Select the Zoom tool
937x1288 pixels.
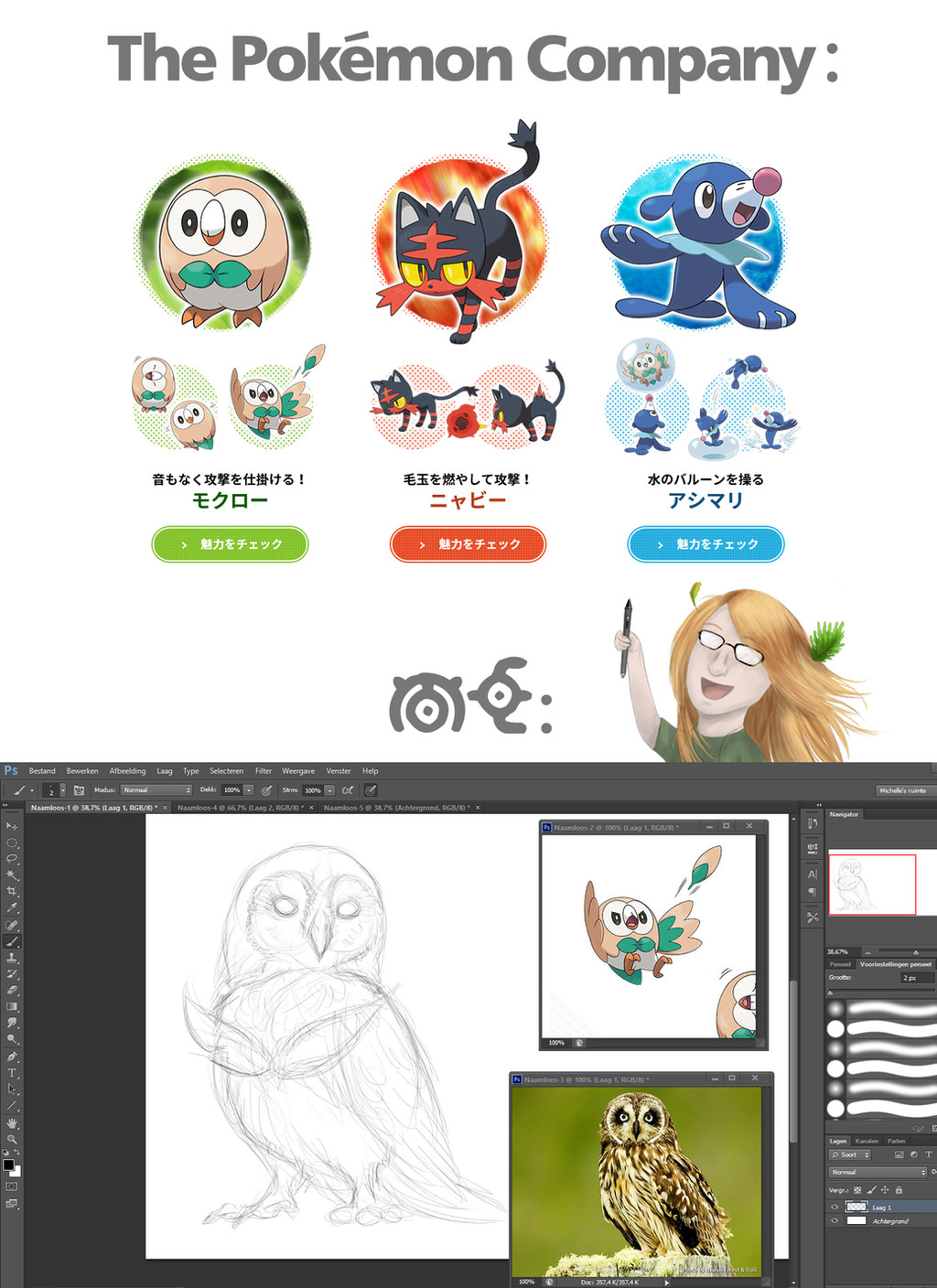[12, 1139]
